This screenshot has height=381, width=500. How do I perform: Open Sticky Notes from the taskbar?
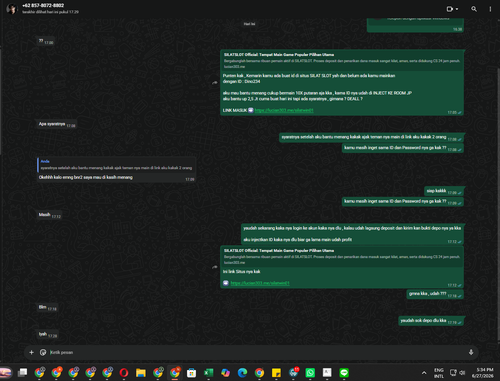click(276, 372)
